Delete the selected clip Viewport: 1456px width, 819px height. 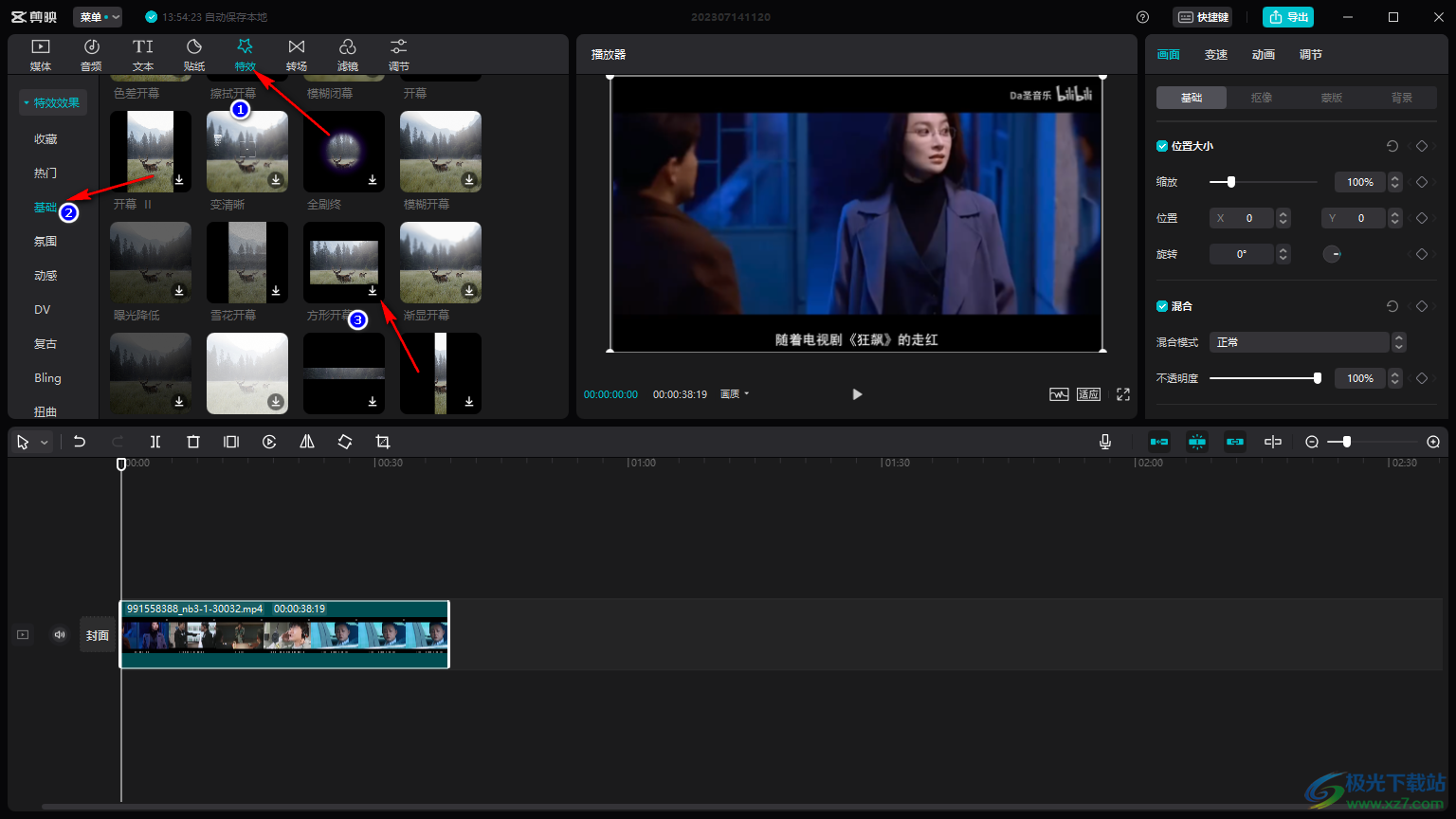193,442
